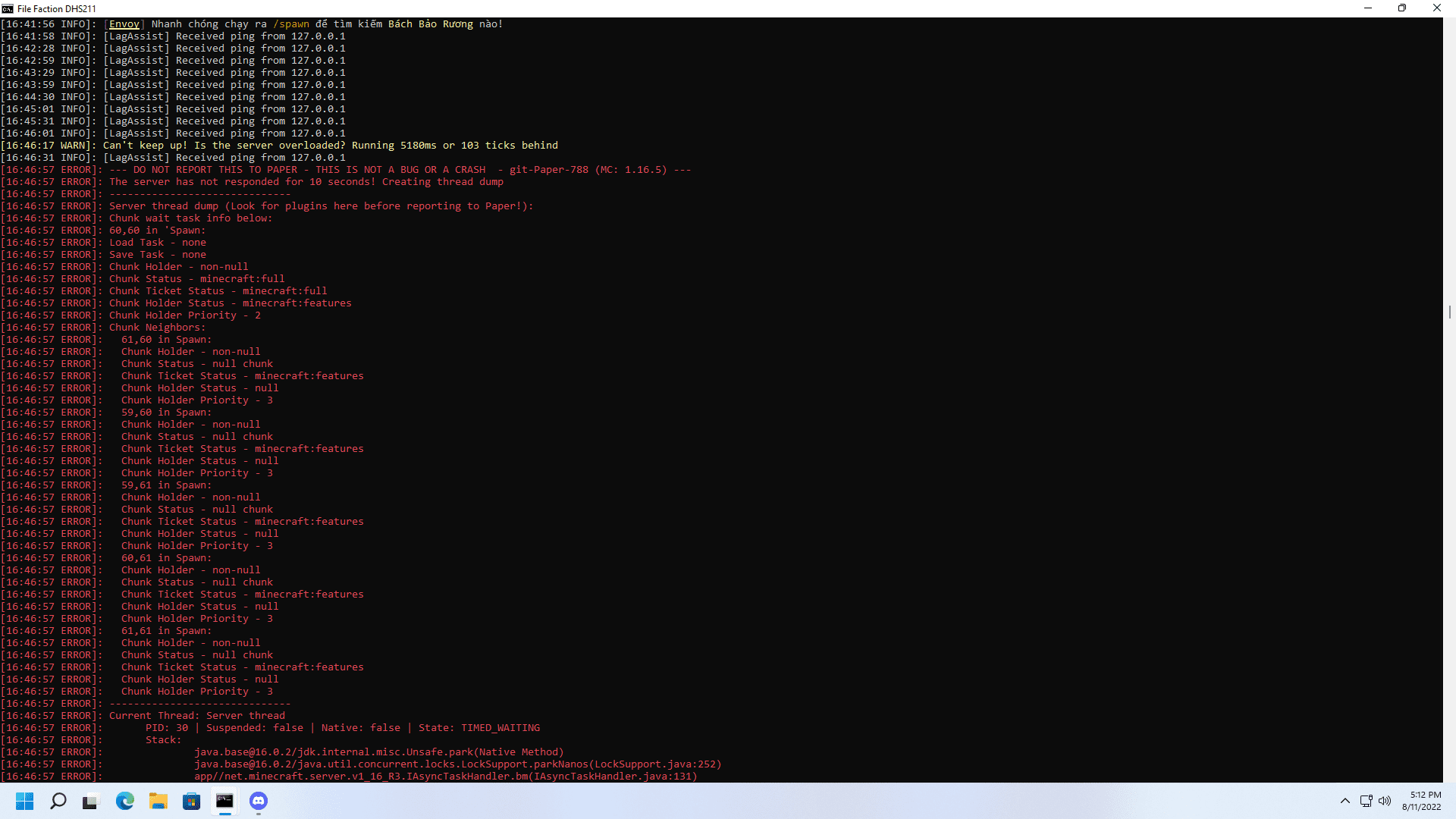Click the "Can't keep up!" WARN log line

tap(331, 146)
